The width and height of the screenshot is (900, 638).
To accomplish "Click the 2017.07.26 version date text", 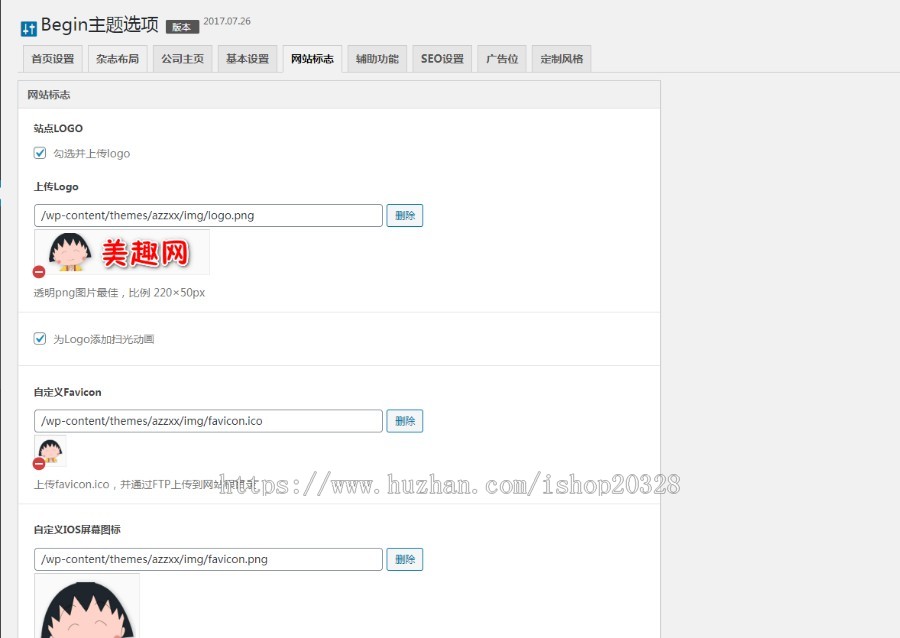I will point(227,21).
